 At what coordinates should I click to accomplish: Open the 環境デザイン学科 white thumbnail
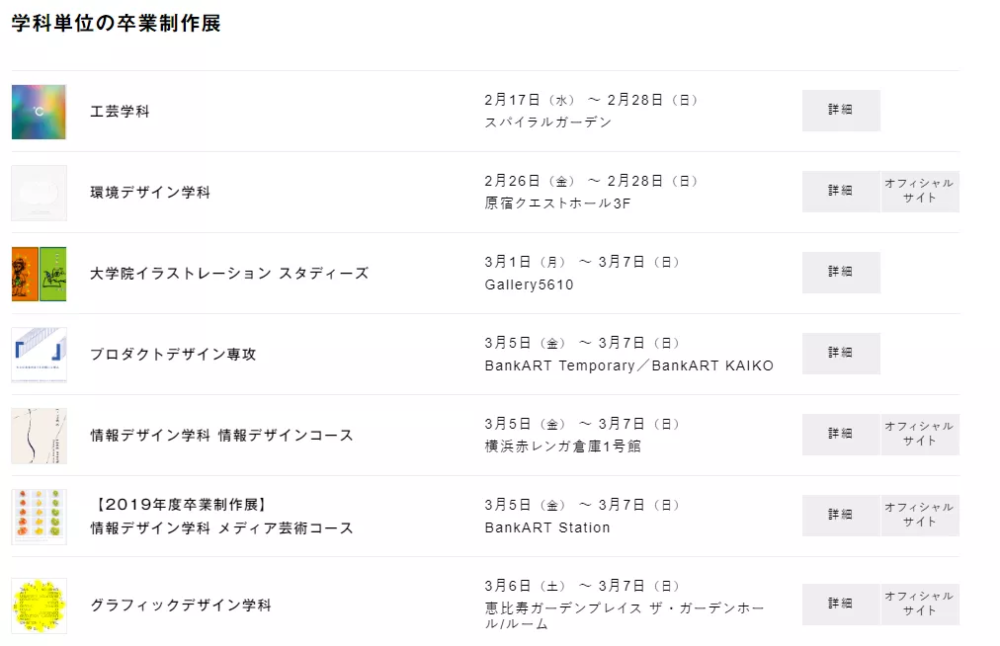tap(39, 193)
